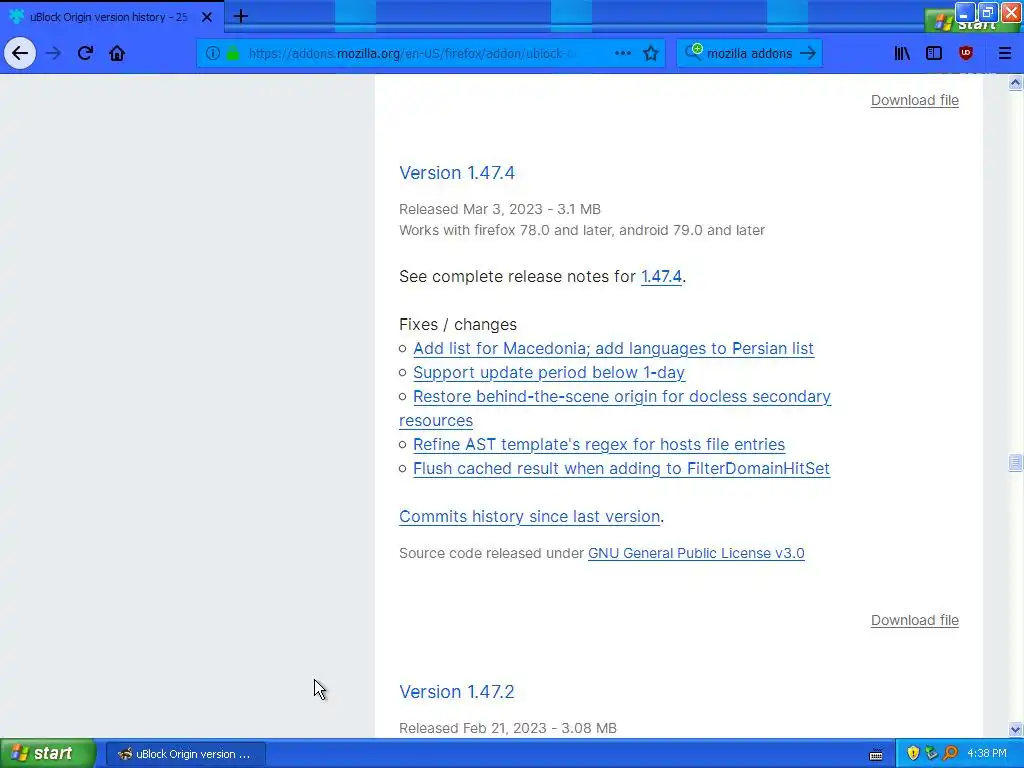
Task: Click the vertical scrollbar thumb
Action: click(1015, 462)
